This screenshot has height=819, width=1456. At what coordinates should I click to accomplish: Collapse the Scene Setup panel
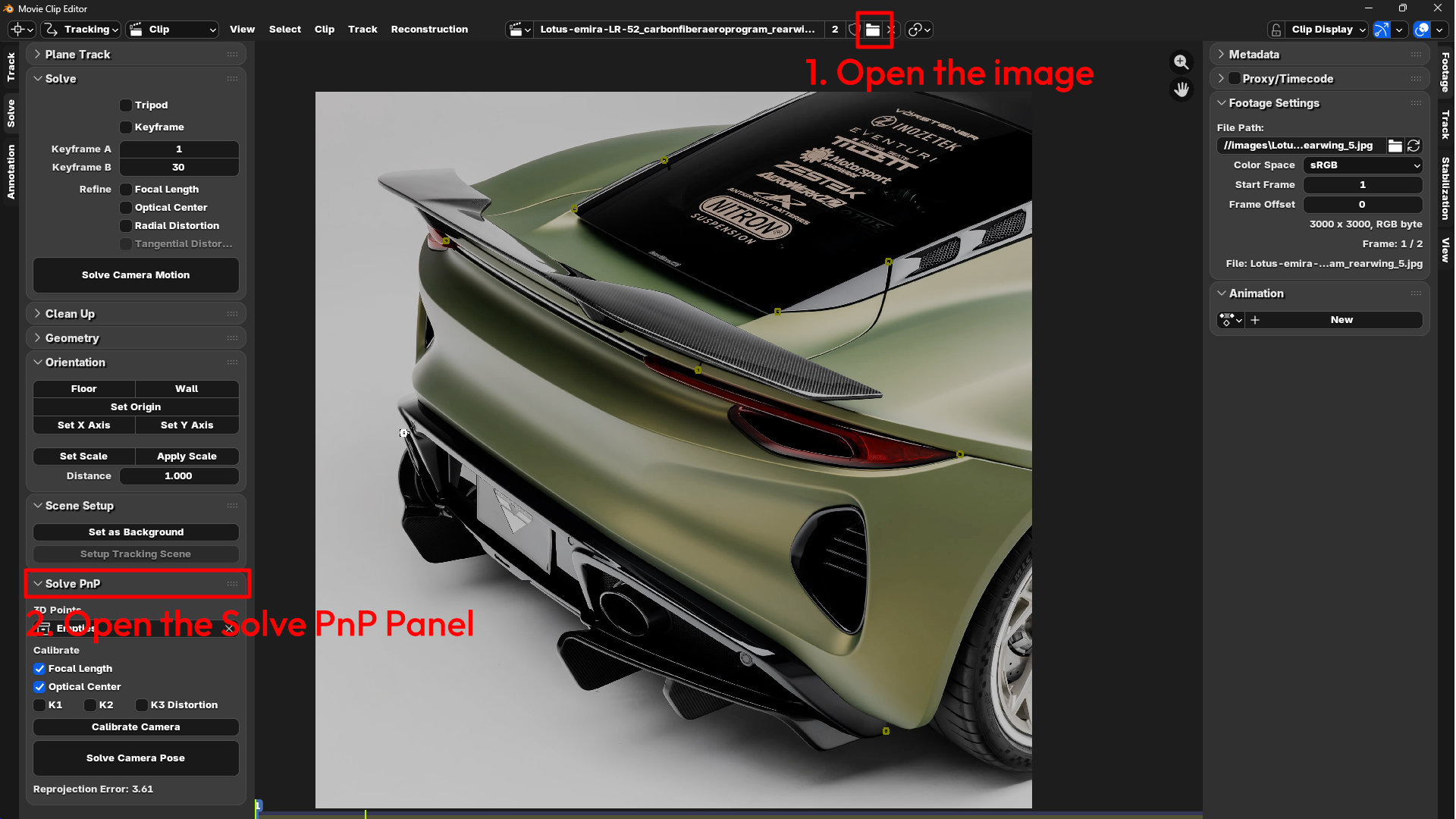(136, 506)
